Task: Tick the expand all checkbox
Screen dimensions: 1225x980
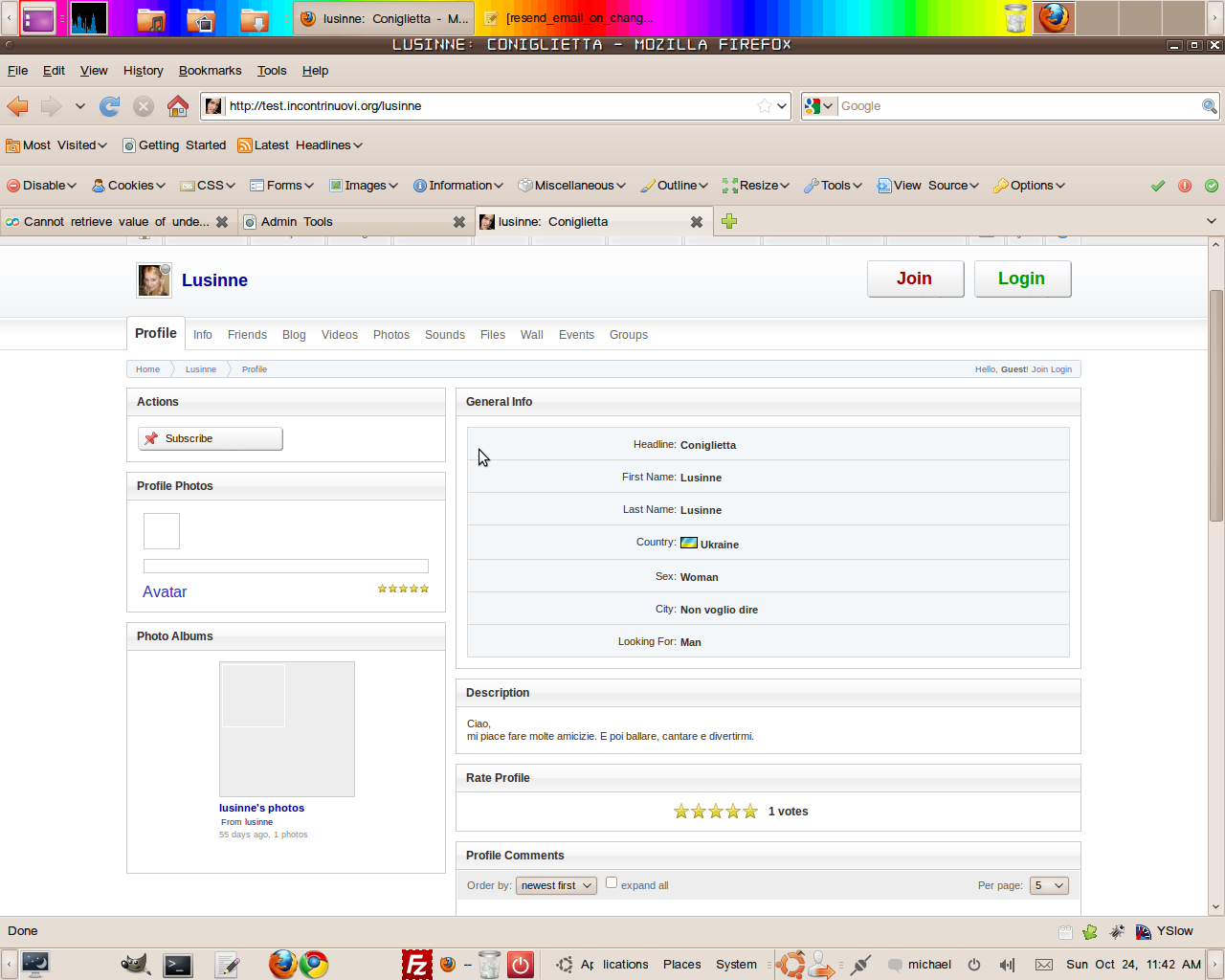Action: click(x=612, y=883)
